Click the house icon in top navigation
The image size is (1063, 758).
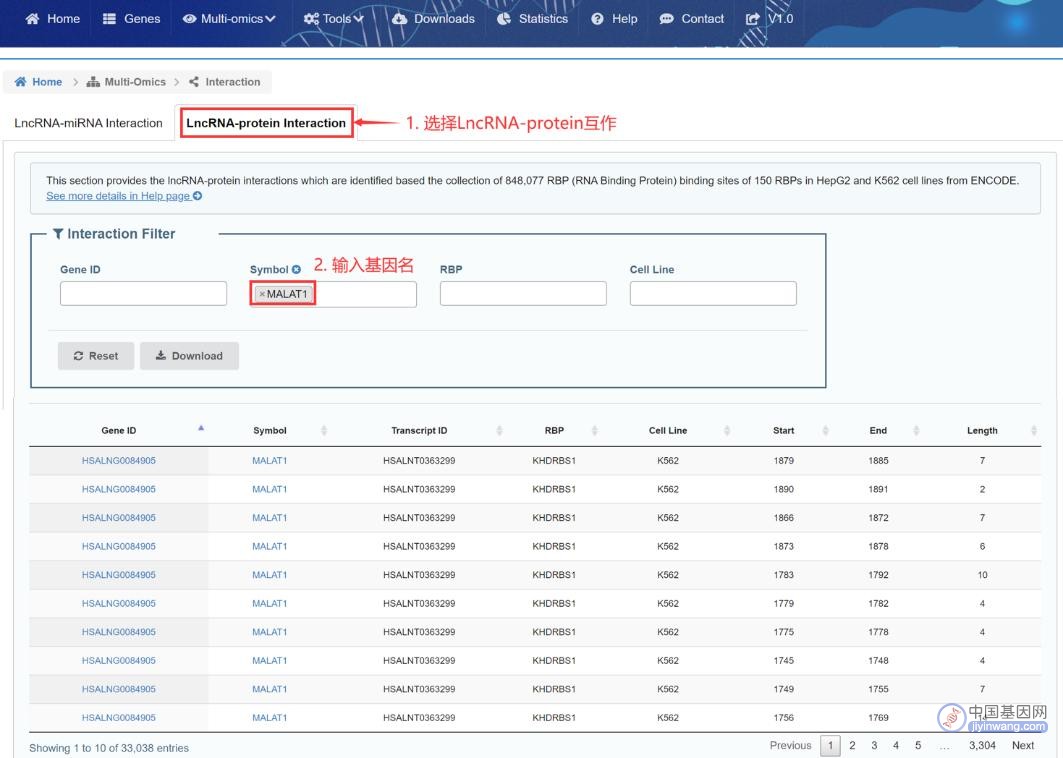coord(32,19)
